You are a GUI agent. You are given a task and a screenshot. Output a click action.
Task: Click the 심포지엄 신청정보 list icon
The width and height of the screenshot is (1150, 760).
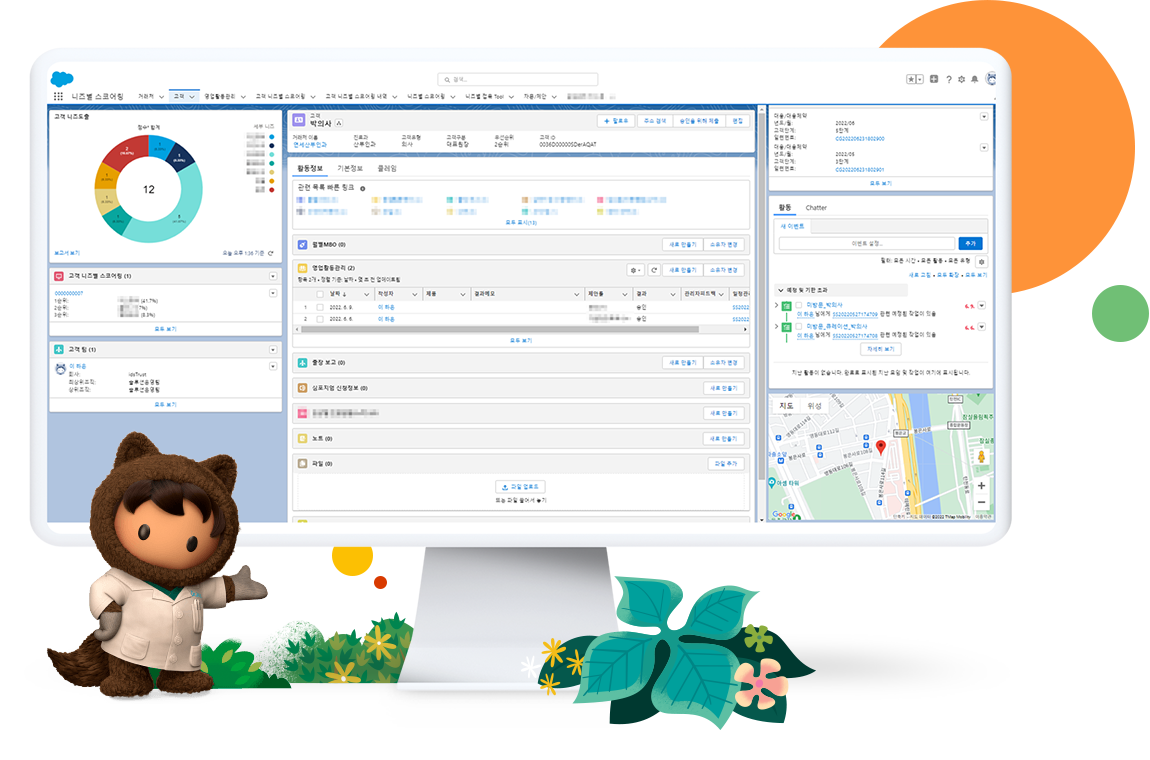coord(302,388)
